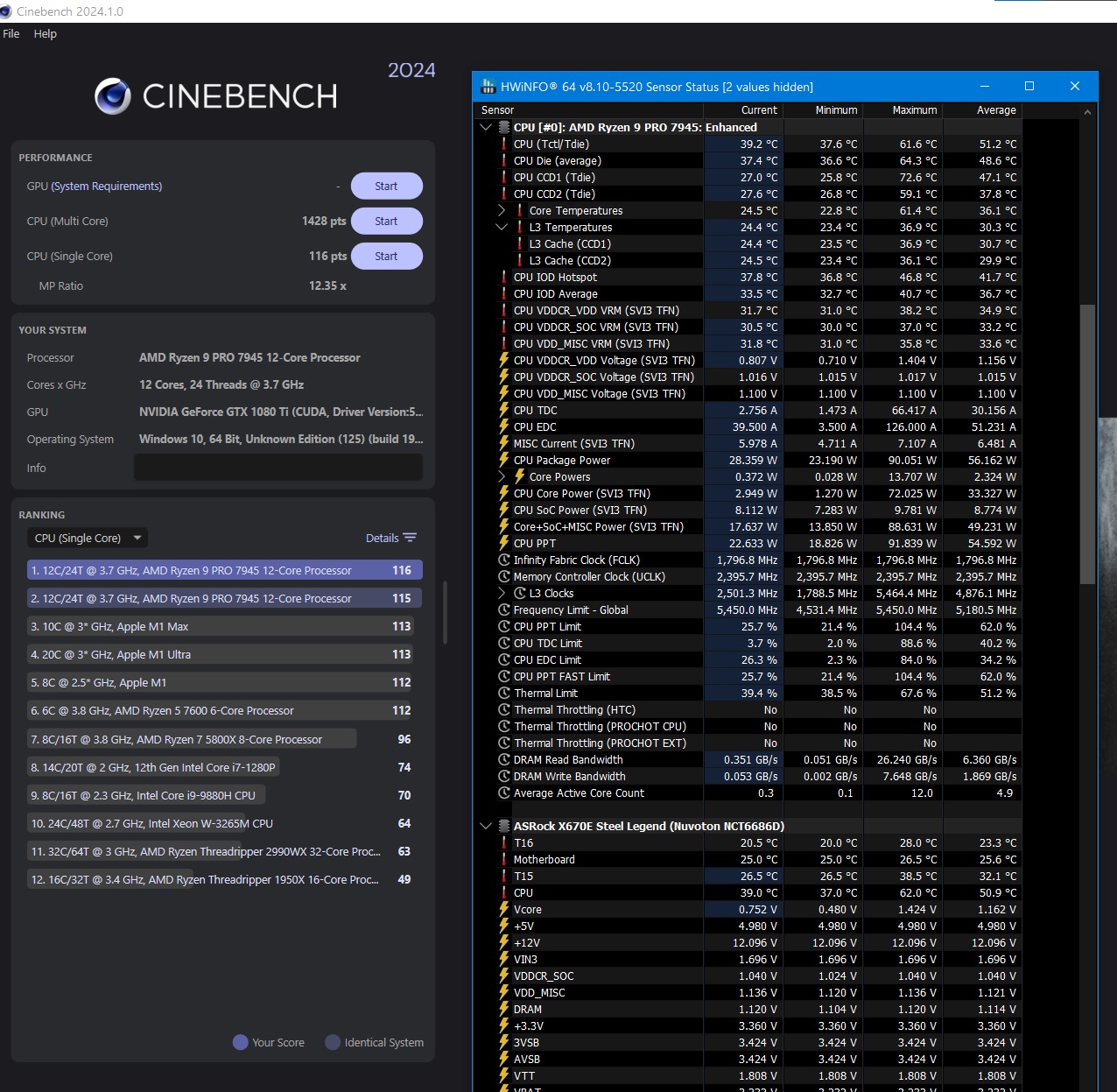1117x1092 pixels.
Task: Click the Average column header
Action: tap(982, 110)
